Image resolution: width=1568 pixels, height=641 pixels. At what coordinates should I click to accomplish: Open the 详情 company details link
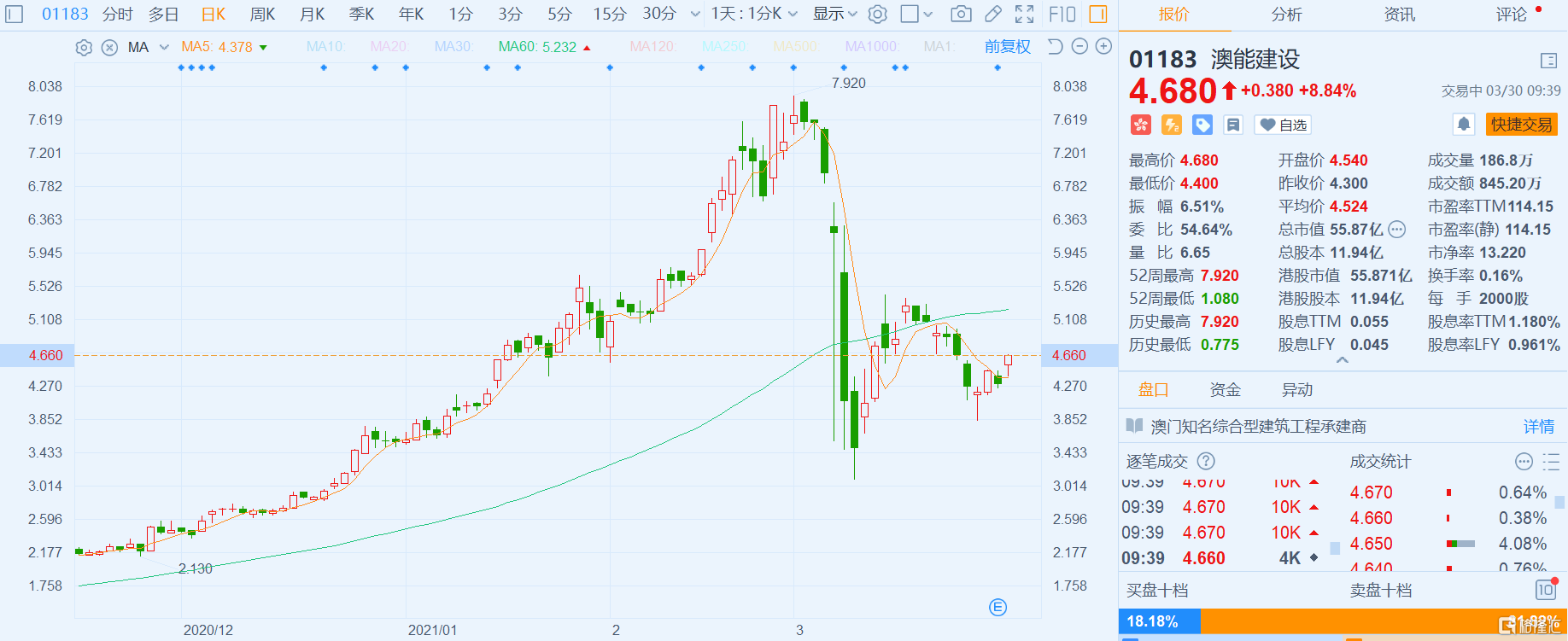pos(1539,426)
